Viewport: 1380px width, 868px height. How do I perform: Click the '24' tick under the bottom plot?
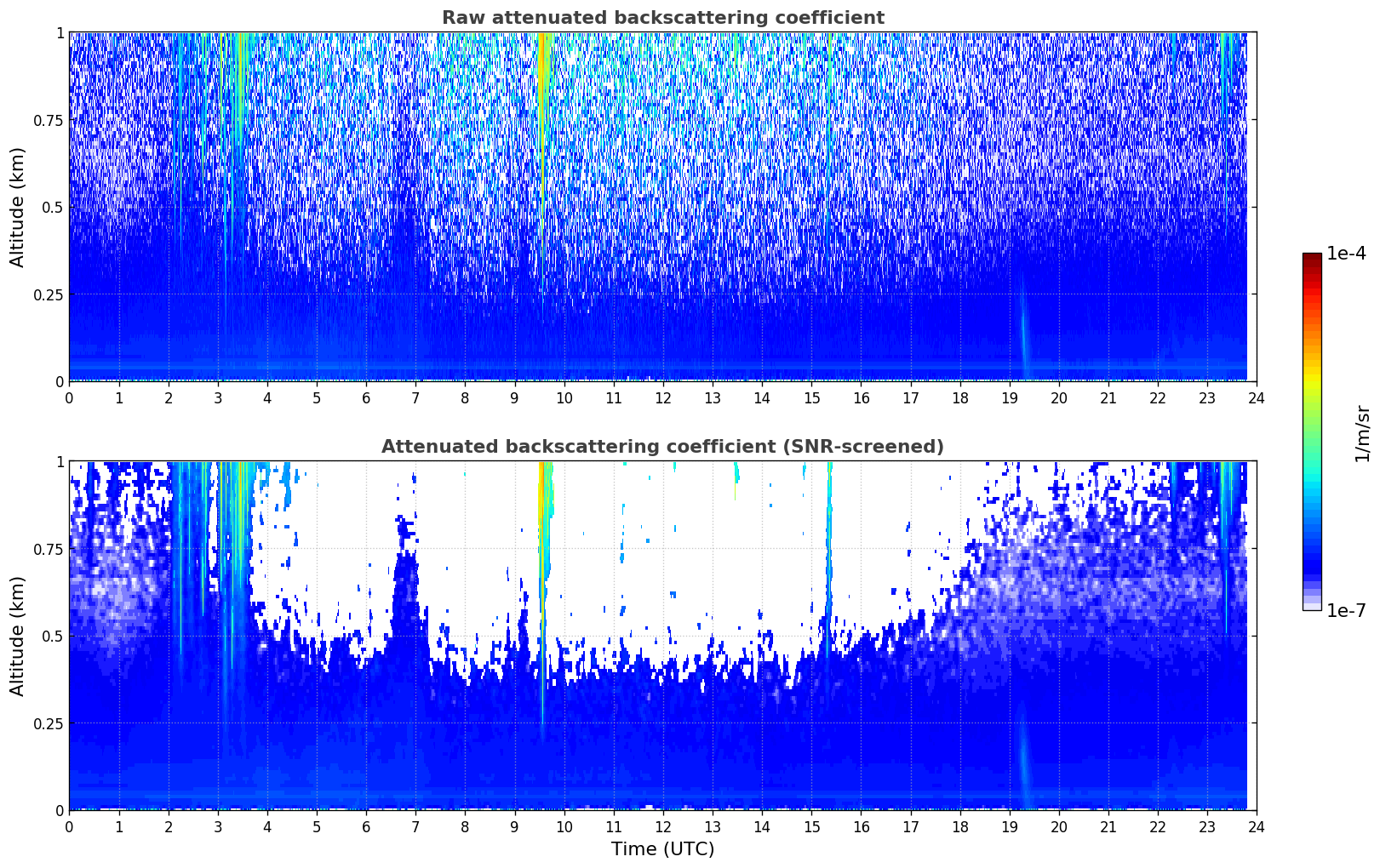coord(1257,826)
